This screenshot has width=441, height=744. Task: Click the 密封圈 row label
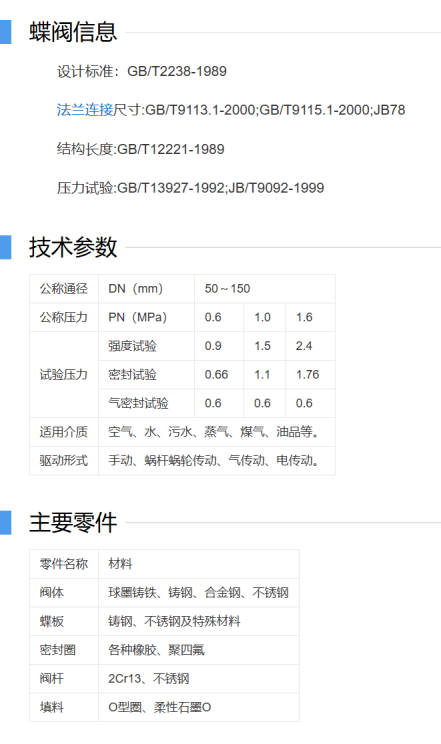(64, 650)
